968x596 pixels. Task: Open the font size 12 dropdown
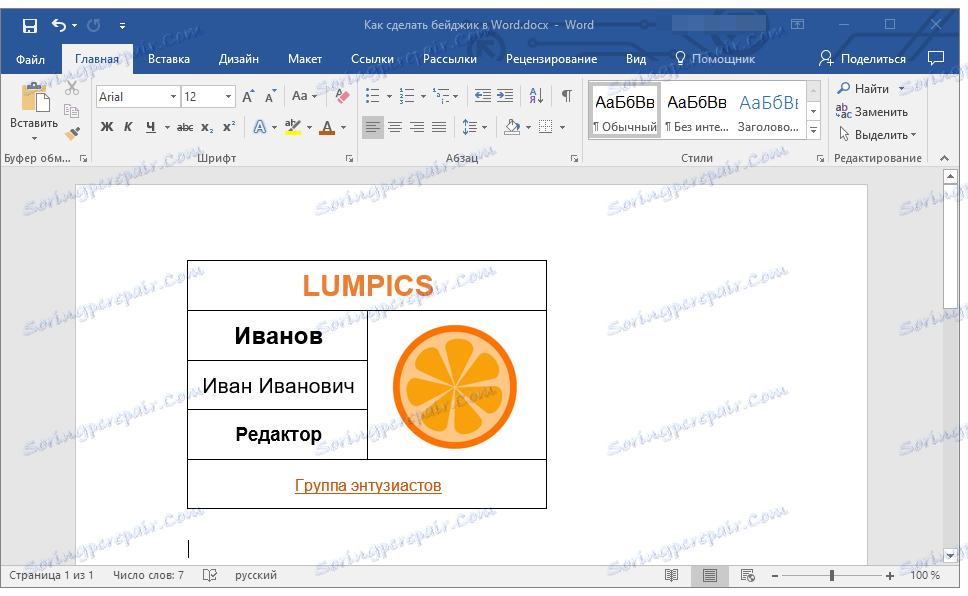(x=228, y=97)
